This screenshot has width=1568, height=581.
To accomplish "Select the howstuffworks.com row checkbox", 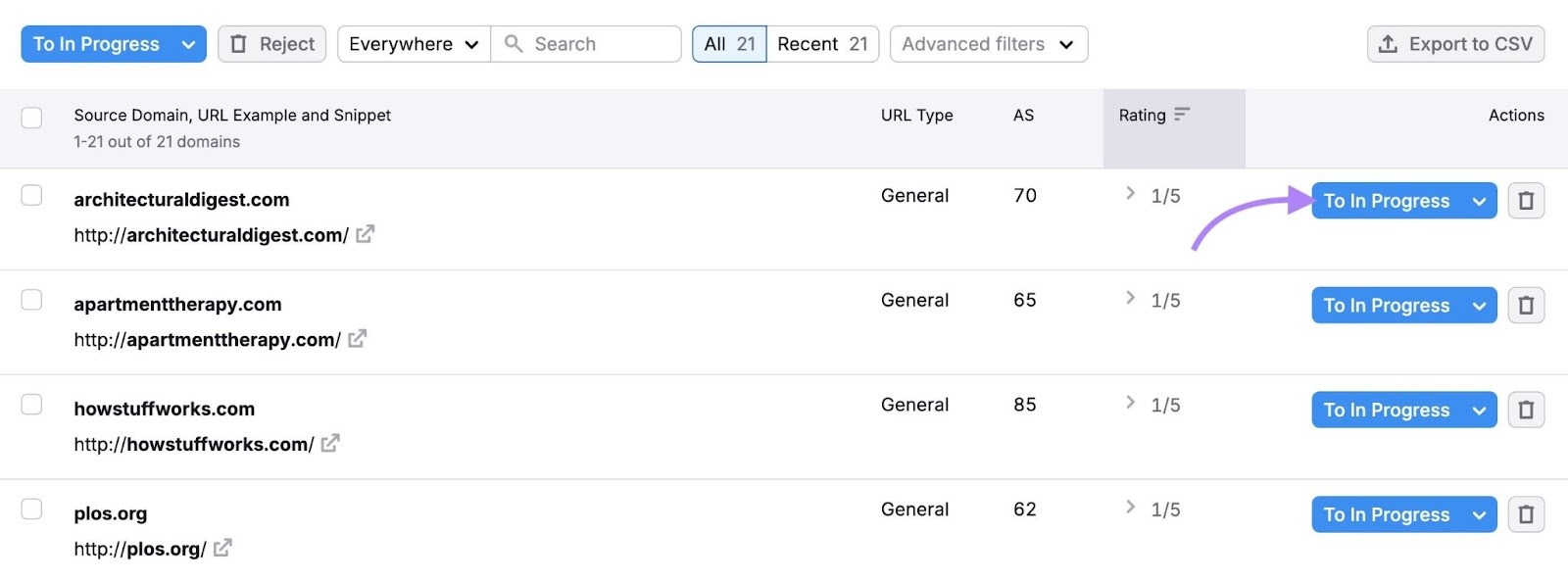I will point(31,405).
